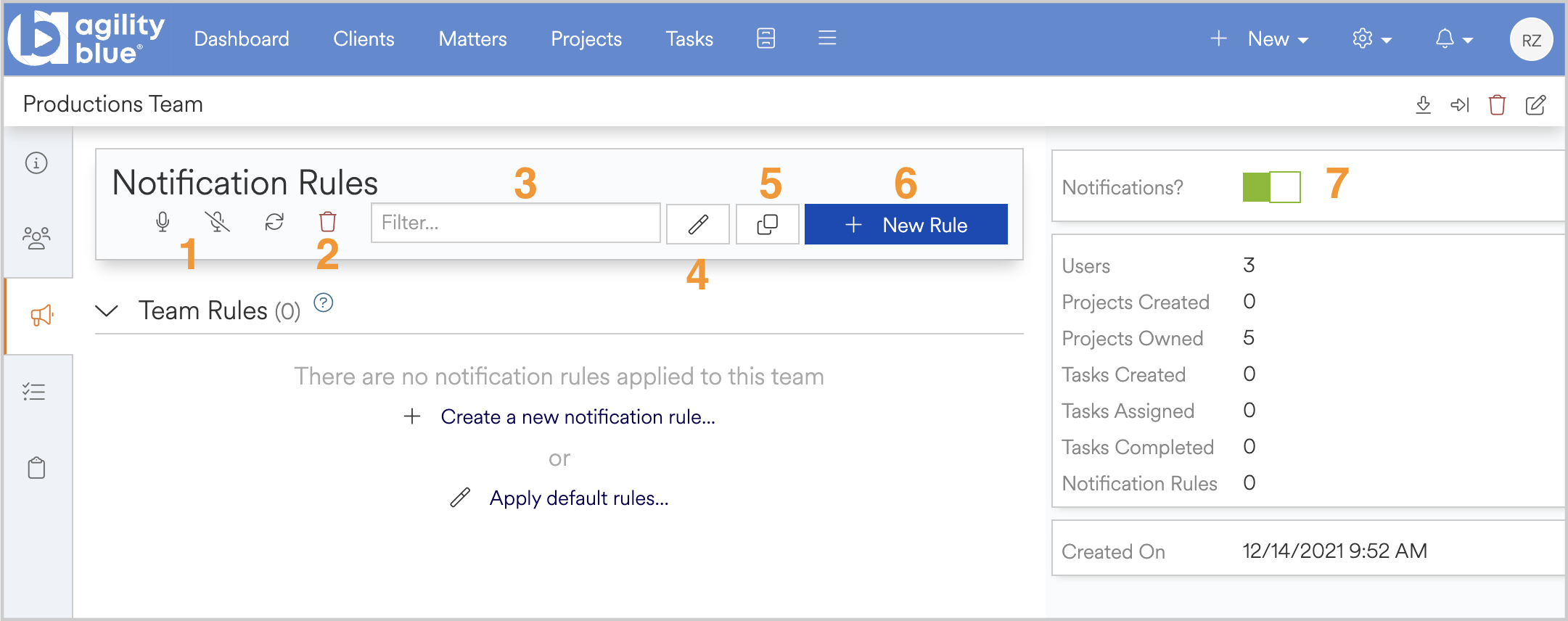Open the New dropdown menu
Image resolution: width=1568 pixels, height=621 pixels.
tap(1260, 39)
